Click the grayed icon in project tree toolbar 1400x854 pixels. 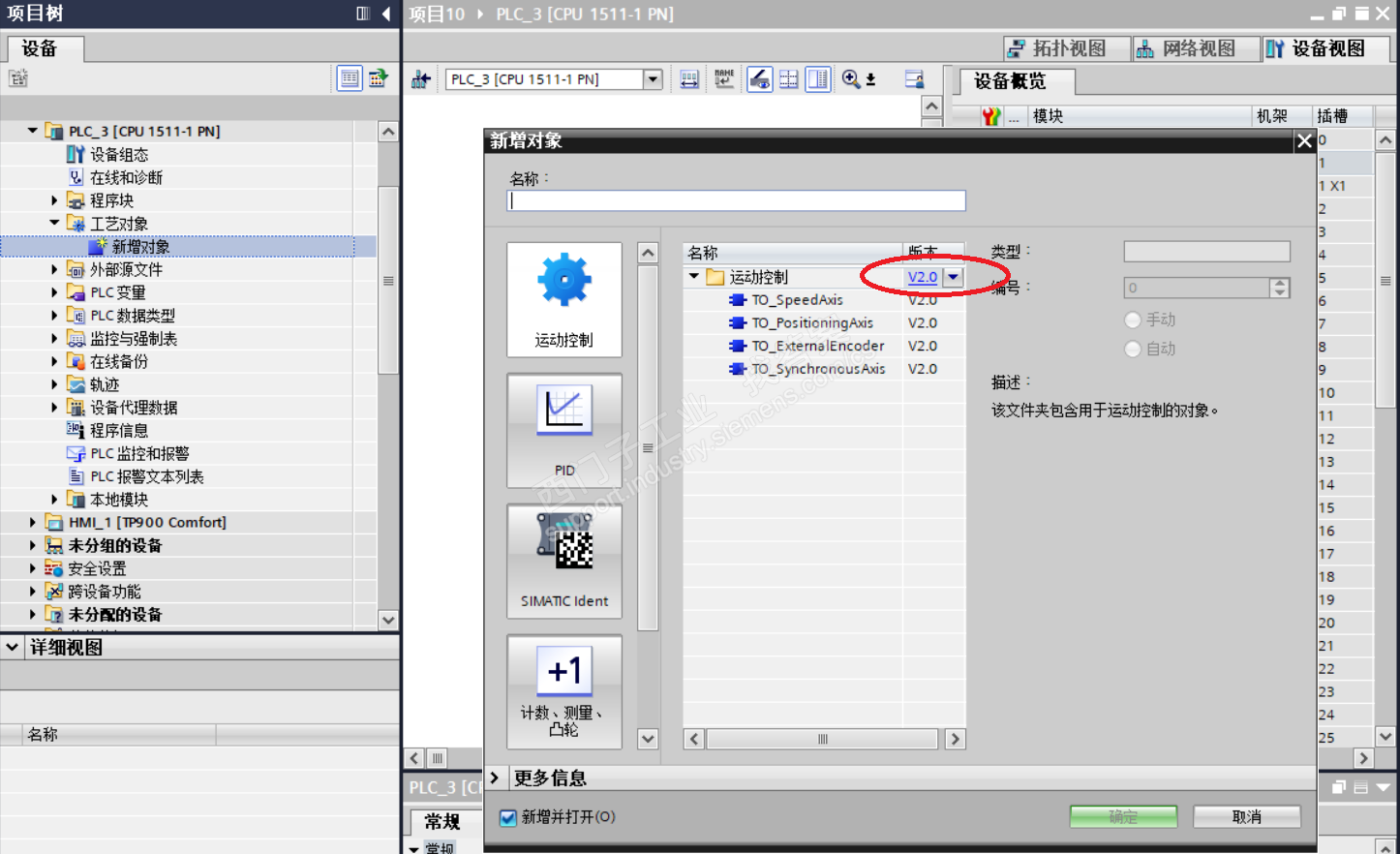point(18,78)
